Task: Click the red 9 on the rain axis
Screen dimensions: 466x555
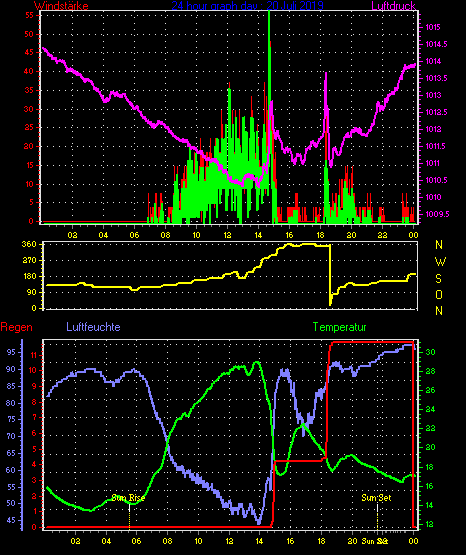Action: 35,386
